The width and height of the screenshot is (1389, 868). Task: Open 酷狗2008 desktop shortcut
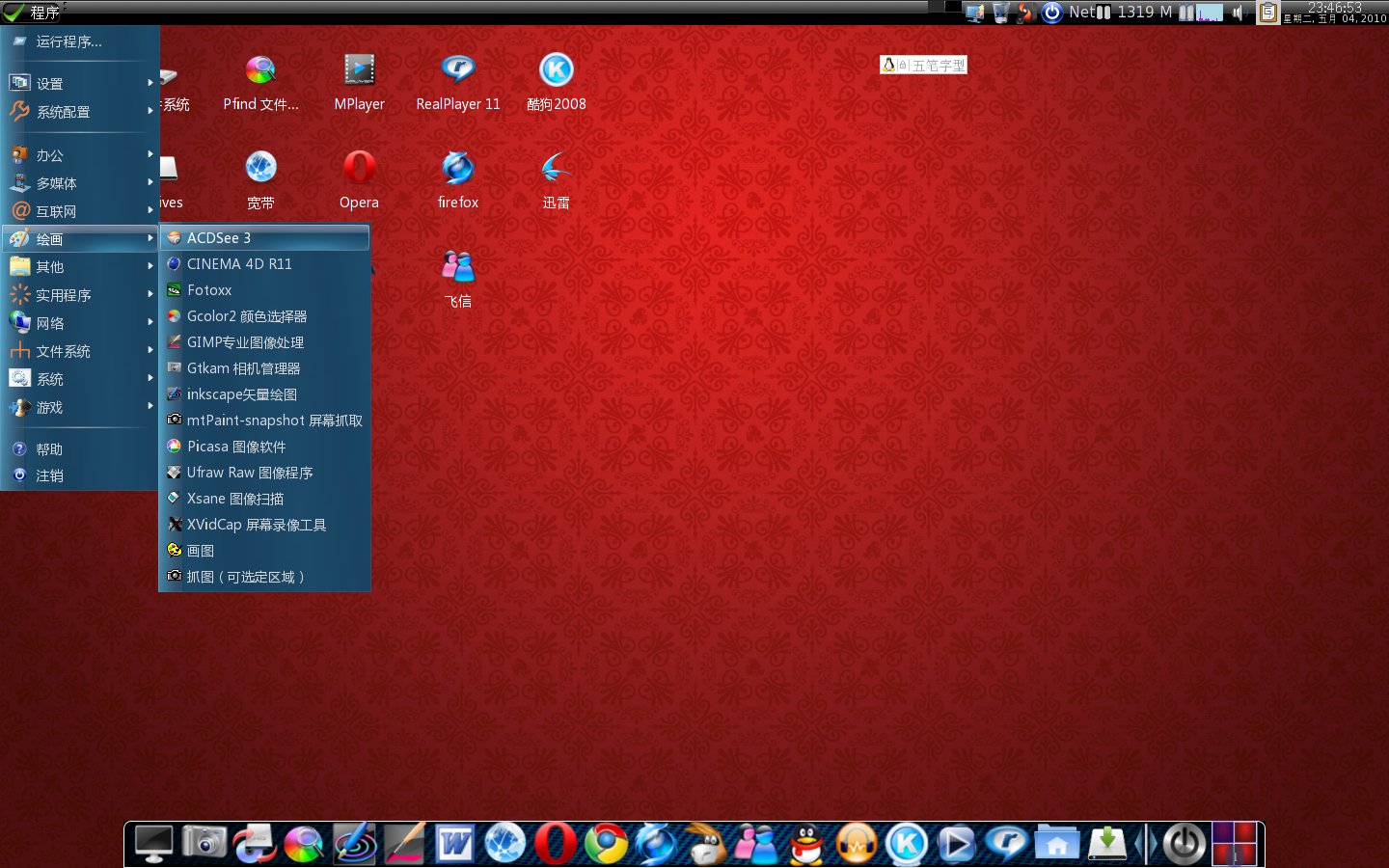557,82
